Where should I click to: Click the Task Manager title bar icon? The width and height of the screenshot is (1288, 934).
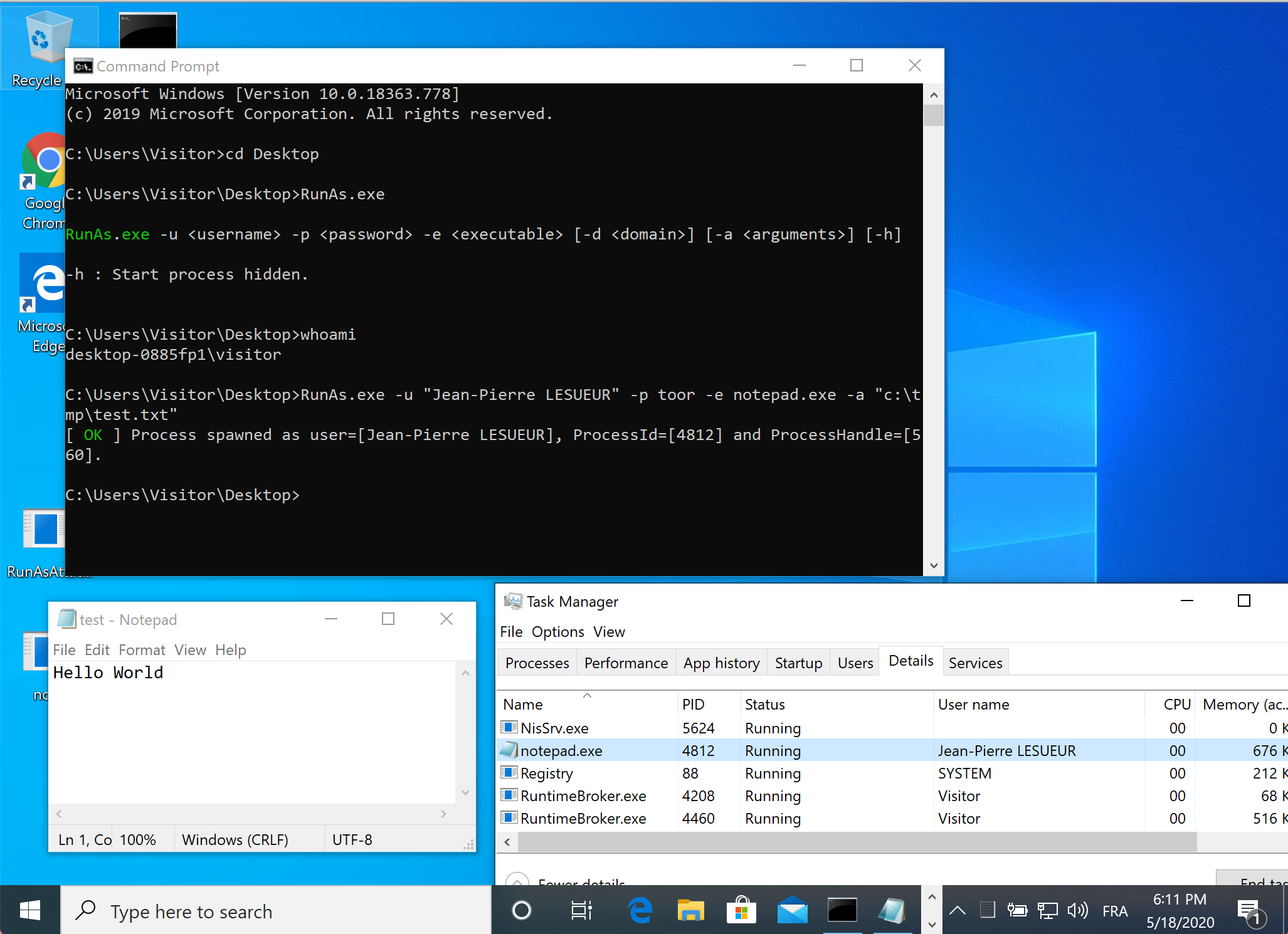tap(513, 601)
